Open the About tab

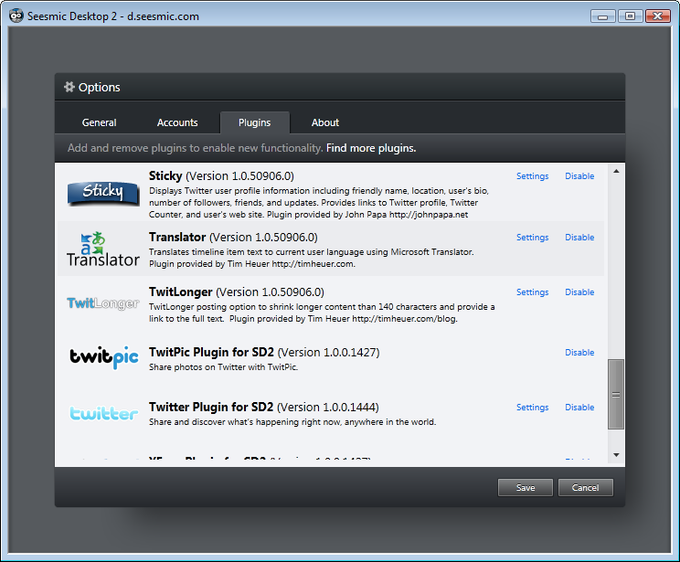pyautogui.click(x=325, y=123)
